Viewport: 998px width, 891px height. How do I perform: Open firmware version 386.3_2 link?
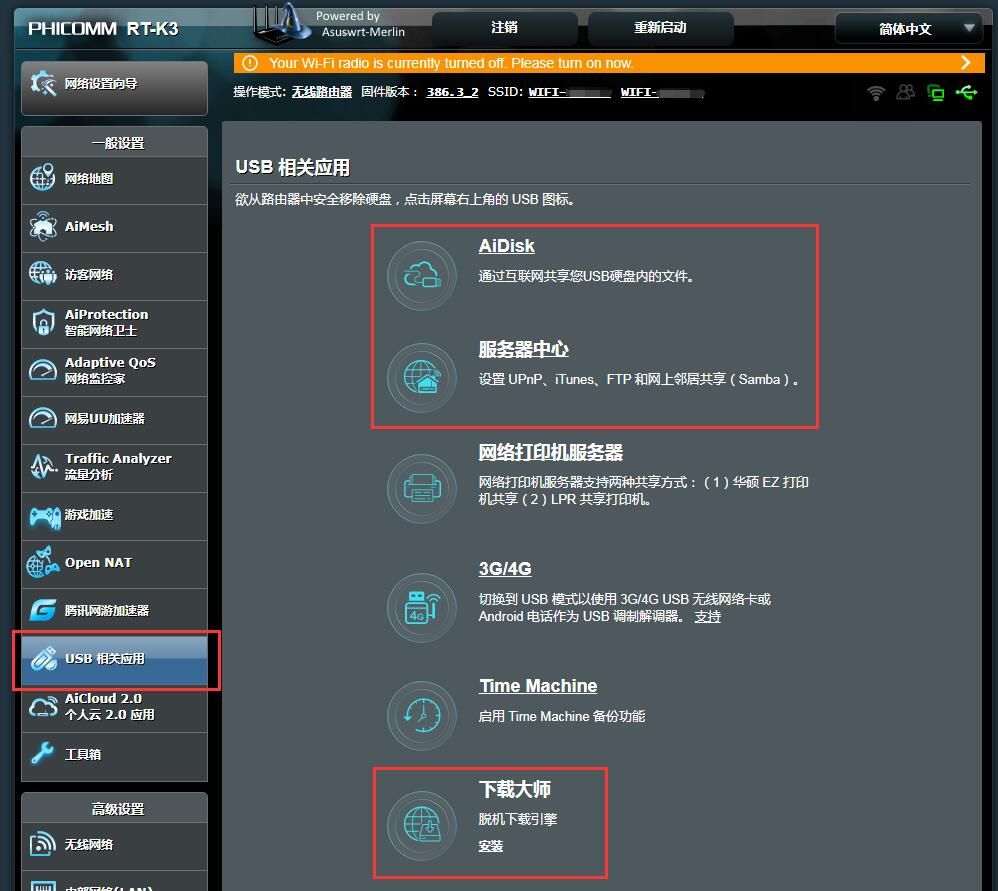click(452, 92)
